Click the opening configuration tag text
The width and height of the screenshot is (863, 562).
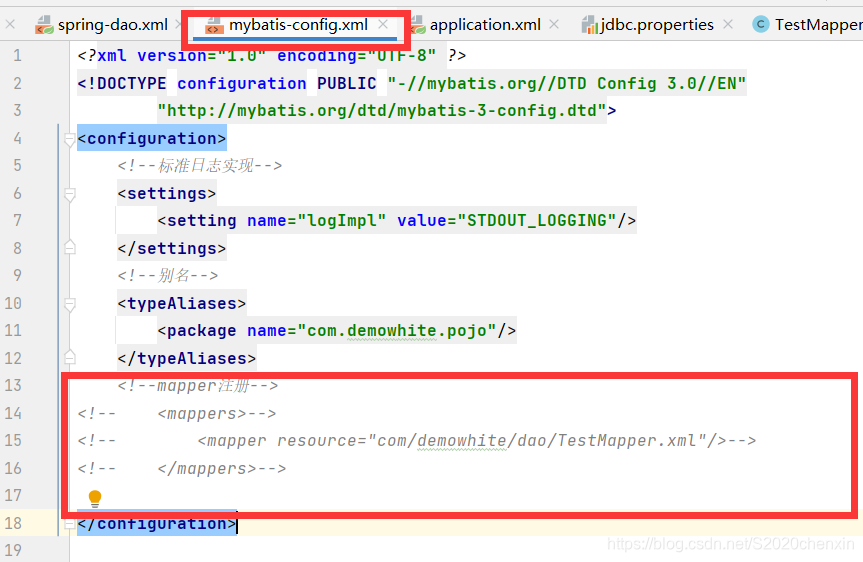pos(152,138)
